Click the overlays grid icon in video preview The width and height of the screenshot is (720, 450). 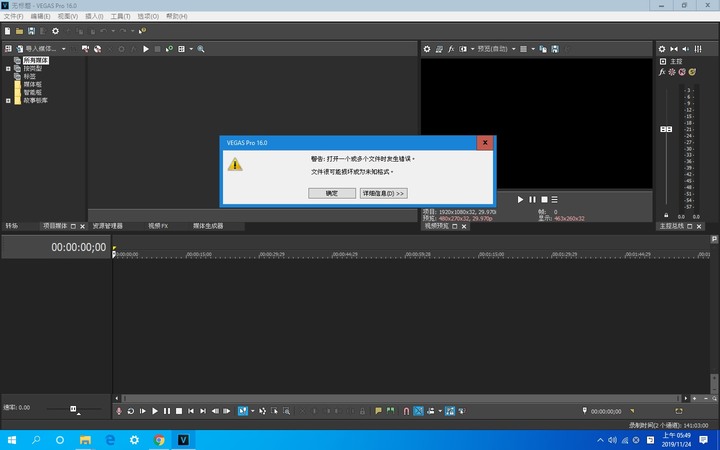click(523, 49)
